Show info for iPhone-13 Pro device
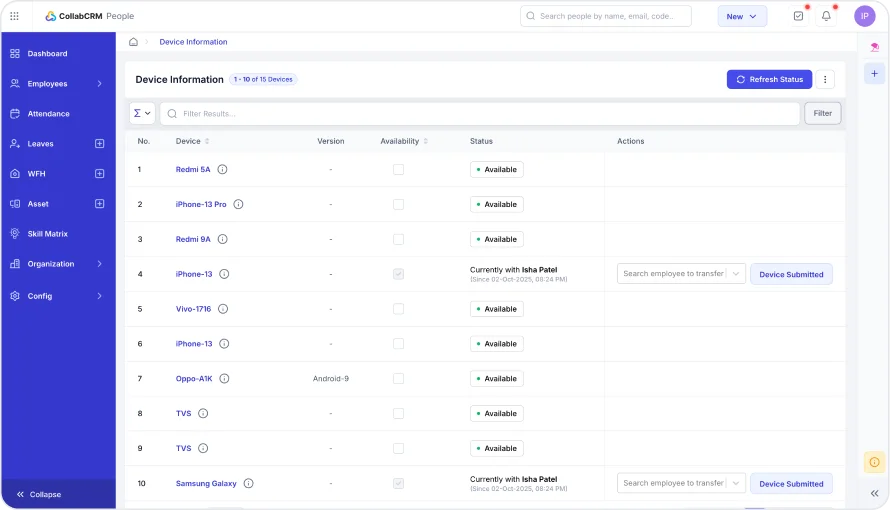The width and height of the screenshot is (890, 510). pos(238,204)
